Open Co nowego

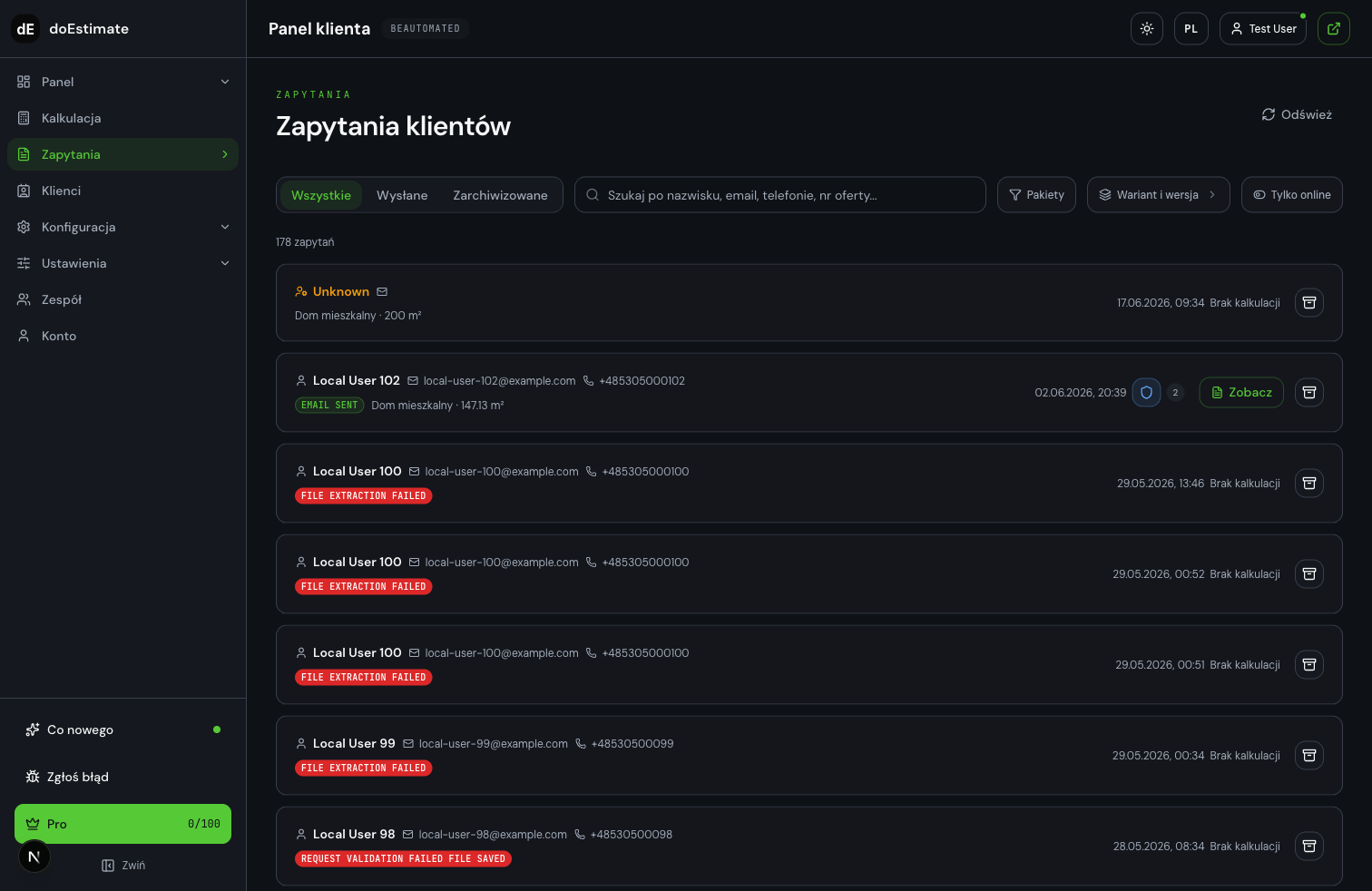click(x=122, y=729)
